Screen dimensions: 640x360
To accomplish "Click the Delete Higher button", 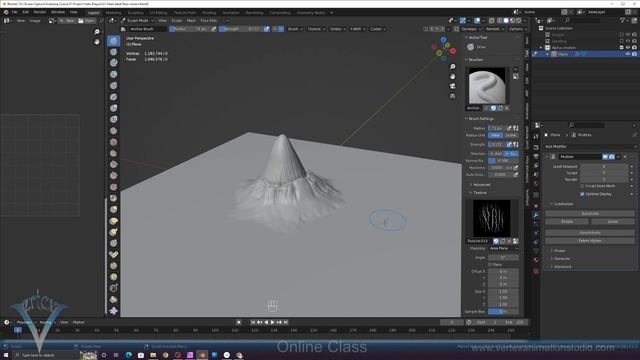I will click(590, 241).
